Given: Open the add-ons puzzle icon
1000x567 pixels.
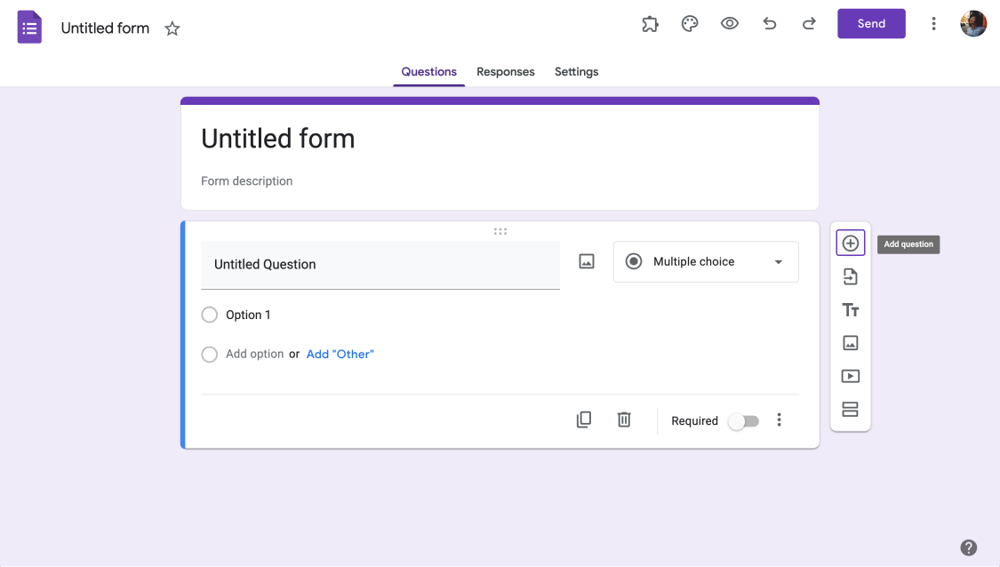Looking at the screenshot, I should coord(650,24).
